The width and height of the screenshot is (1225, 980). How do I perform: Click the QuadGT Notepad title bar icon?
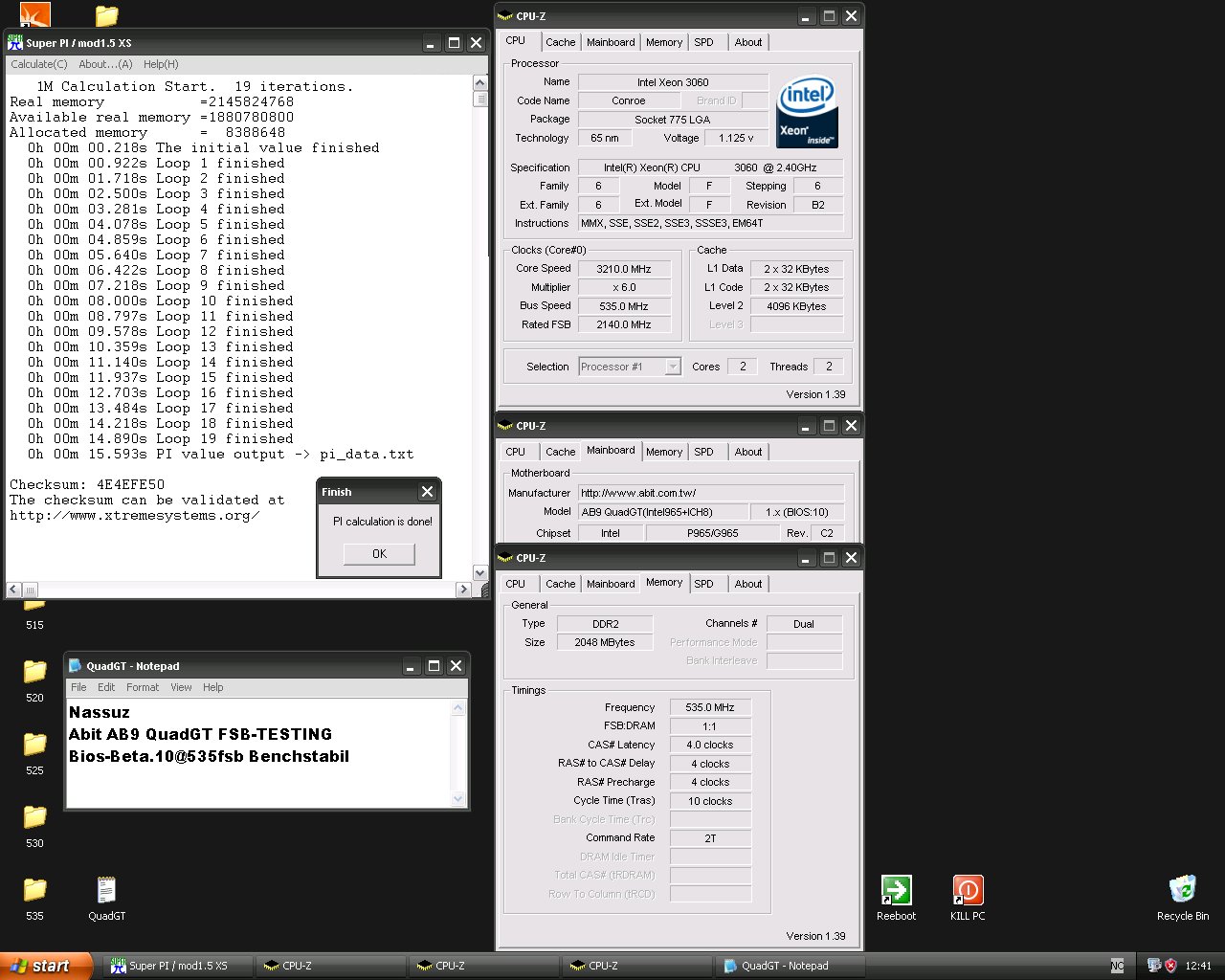[x=76, y=666]
